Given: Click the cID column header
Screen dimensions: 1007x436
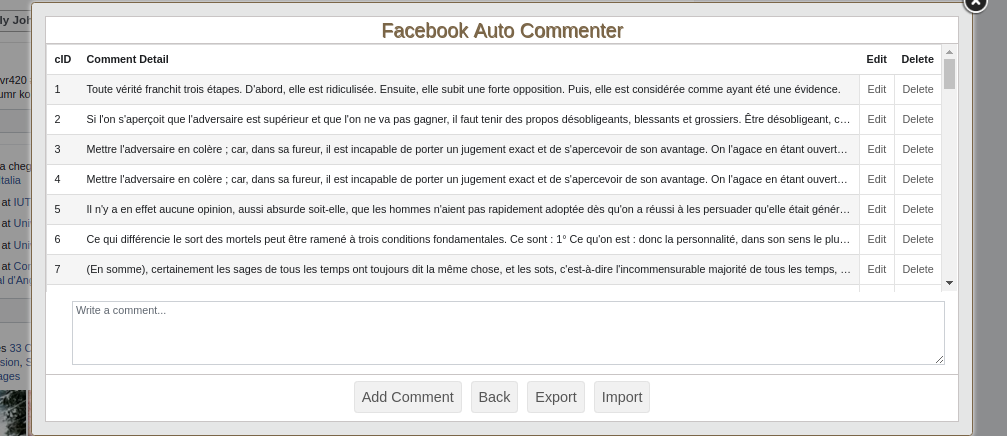Looking at the screenshot, I should [x=63, y=59].
